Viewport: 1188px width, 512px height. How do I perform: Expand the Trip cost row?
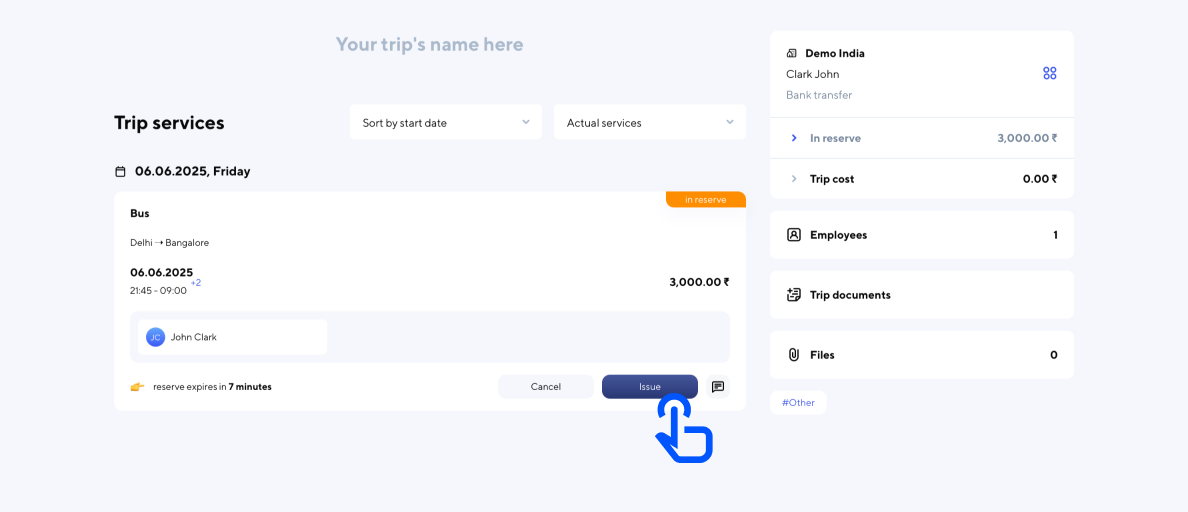tap(794, 179)
